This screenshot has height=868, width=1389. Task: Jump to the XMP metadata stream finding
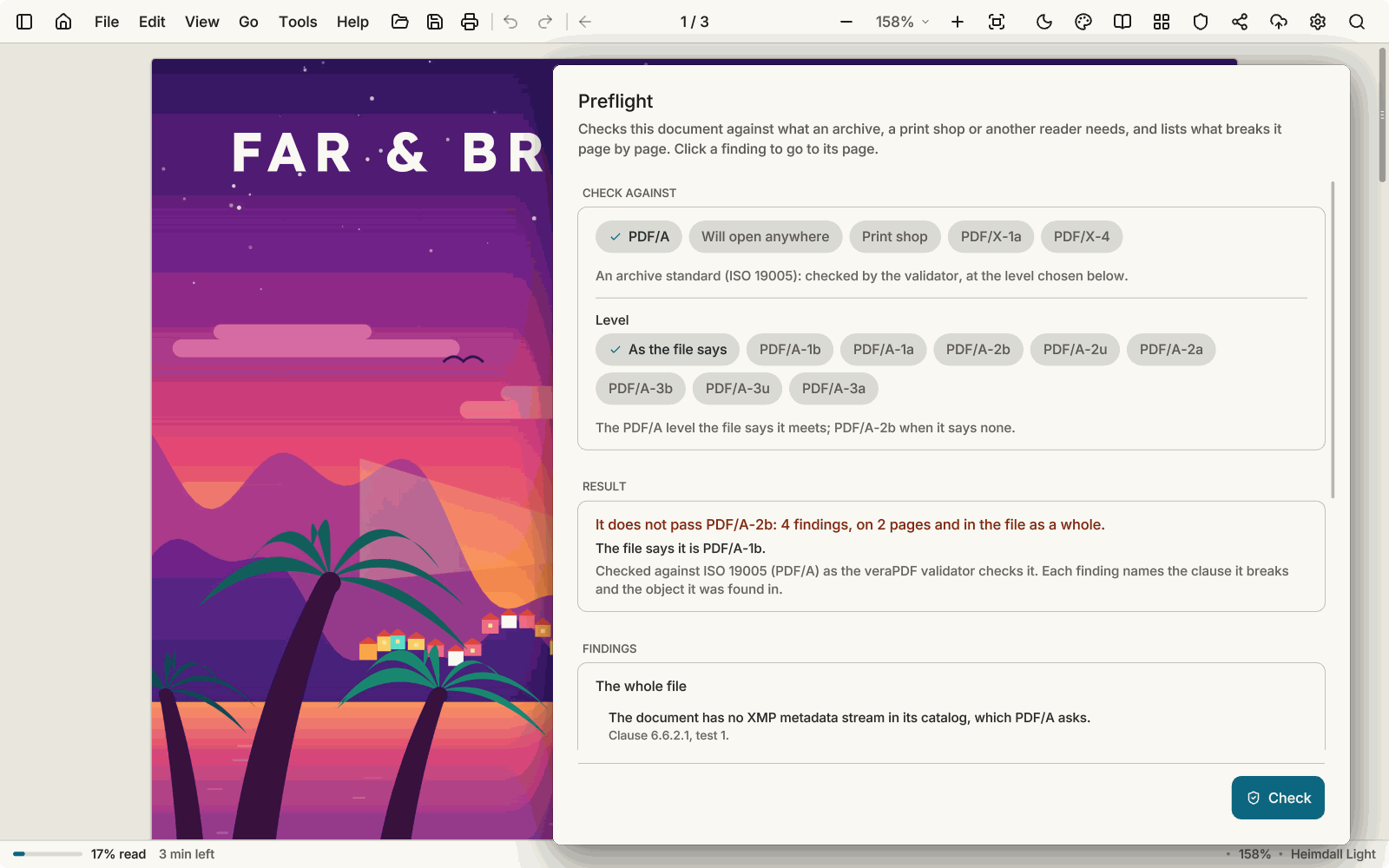951,726
